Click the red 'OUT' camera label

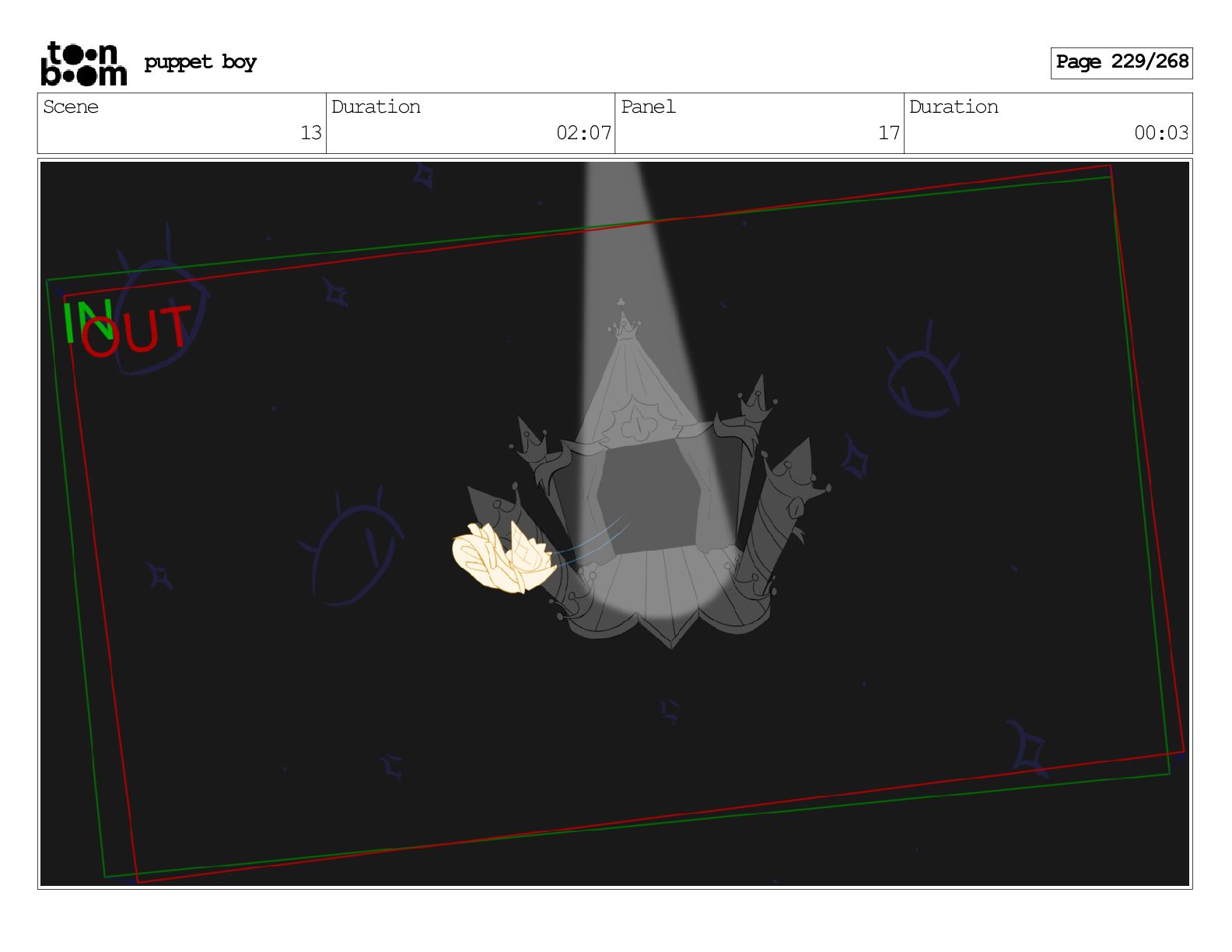137,331
